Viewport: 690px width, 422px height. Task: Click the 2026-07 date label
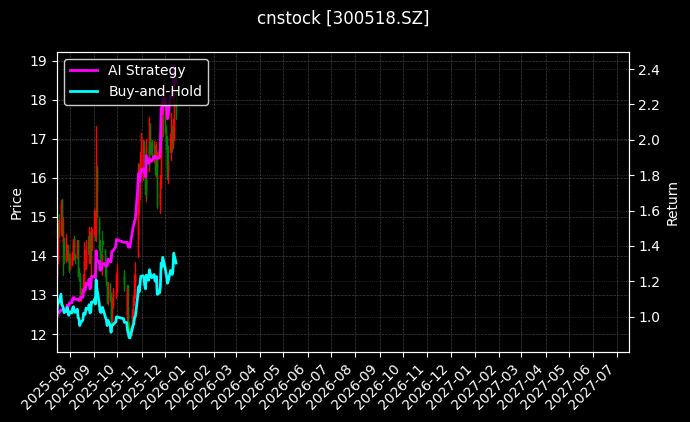tap(306, 387)
